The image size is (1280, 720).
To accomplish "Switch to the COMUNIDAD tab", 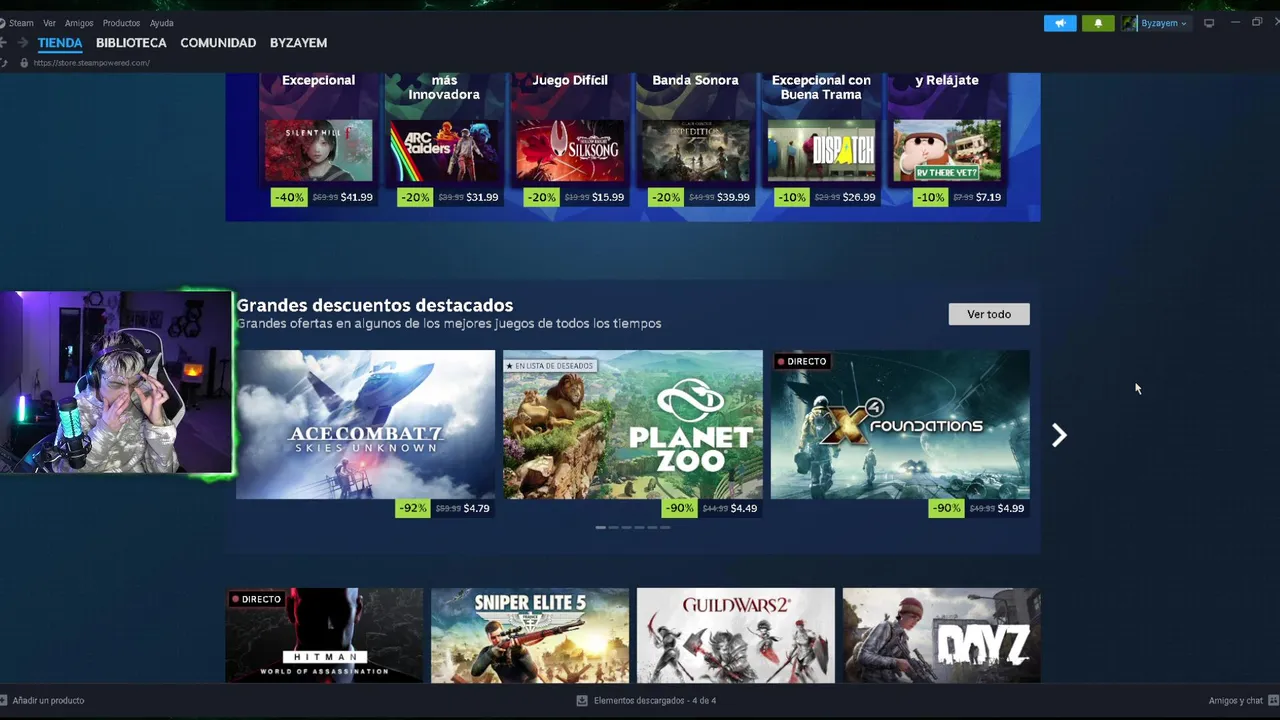I will [x=218, y=43].
